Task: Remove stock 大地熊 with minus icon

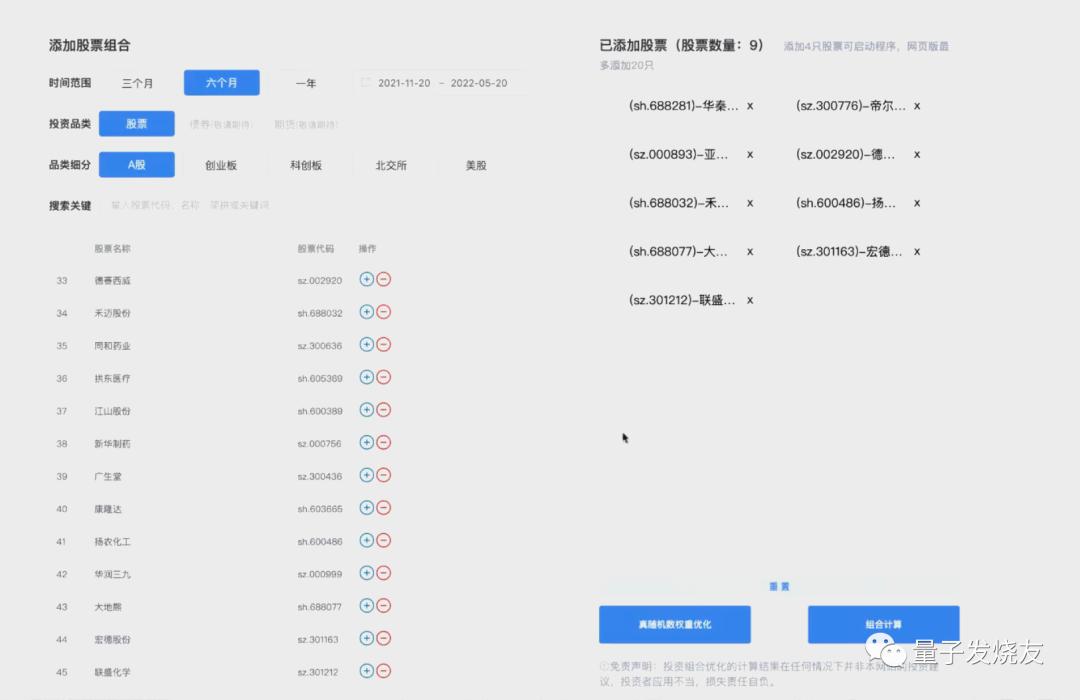Action: point(384,606)
